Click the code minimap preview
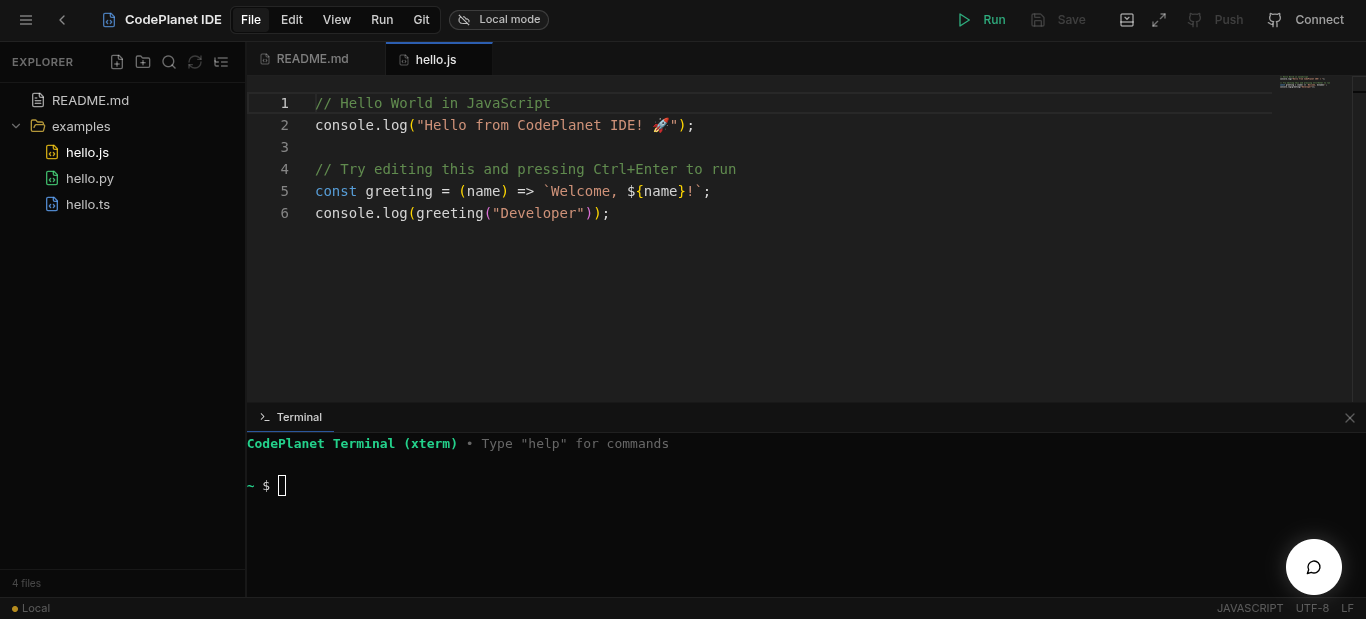The image size is (1366, 619). click(1305, 82)
